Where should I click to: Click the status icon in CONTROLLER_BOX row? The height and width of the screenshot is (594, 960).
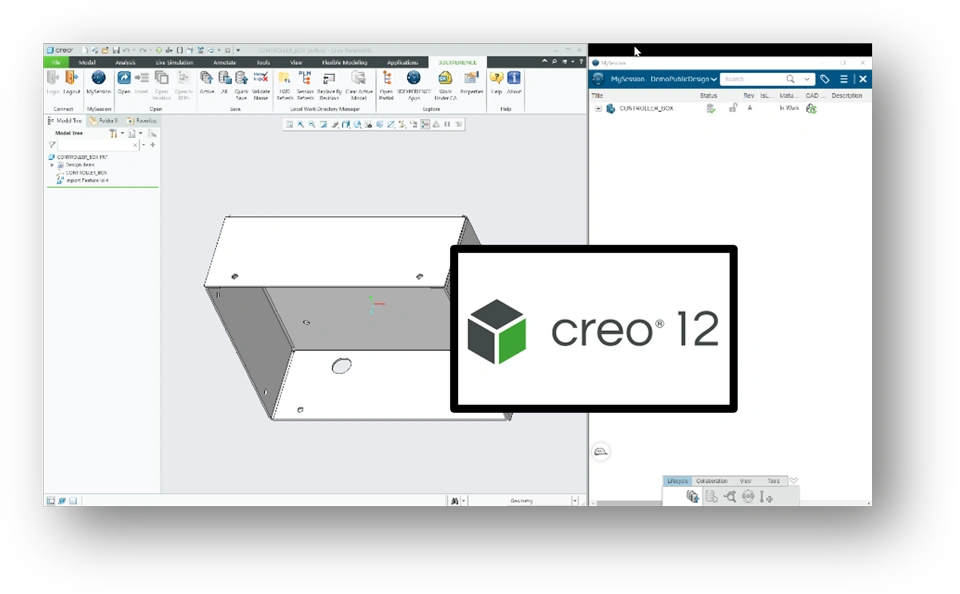pos(711,108)
